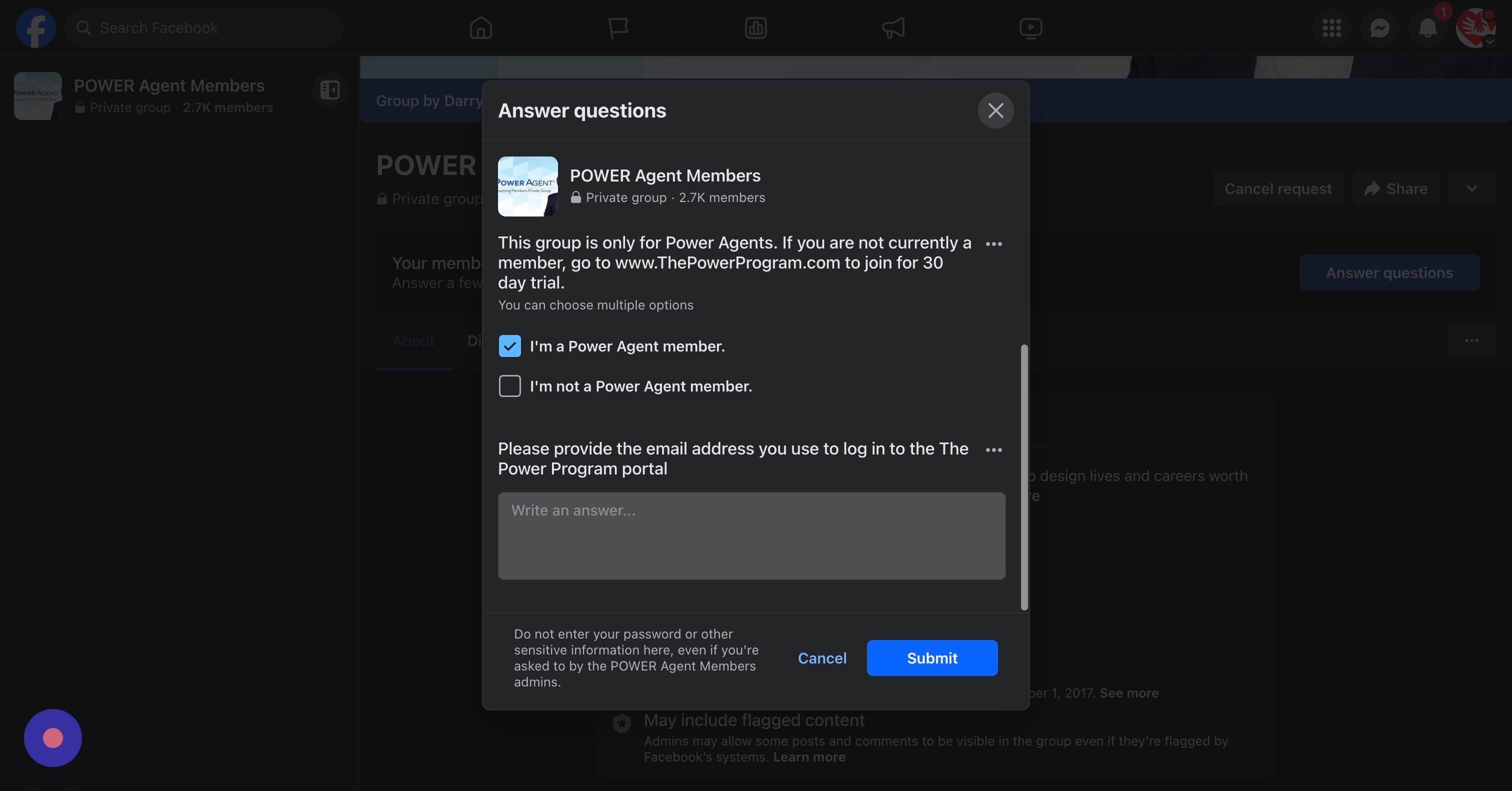This screenshot has height=791, width=1512.
Task: Click the Cancel link in dialog
Action: tap(821, 658)
